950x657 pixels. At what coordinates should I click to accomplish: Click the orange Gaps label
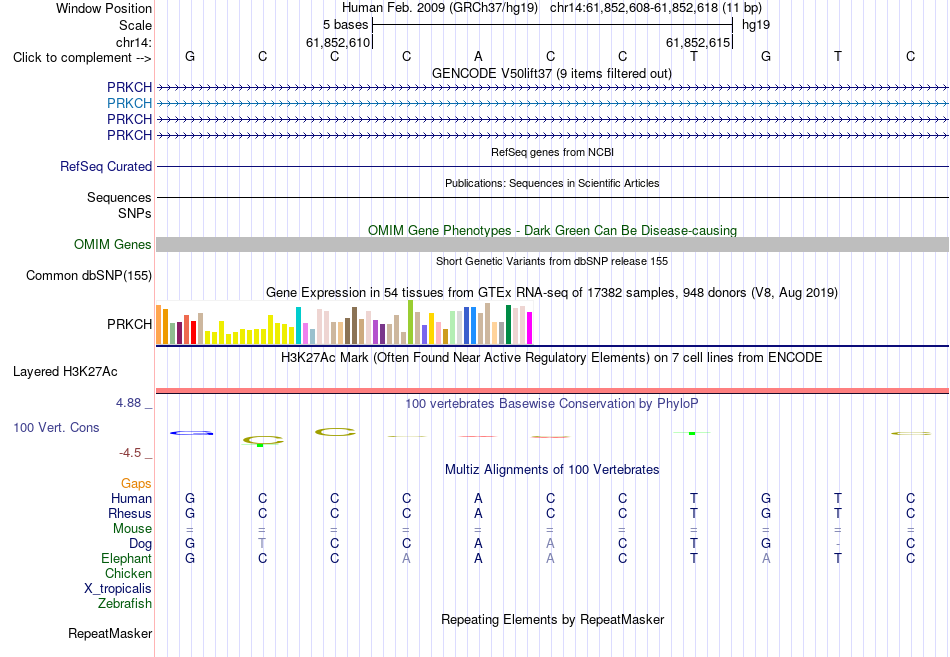[136, 484]
